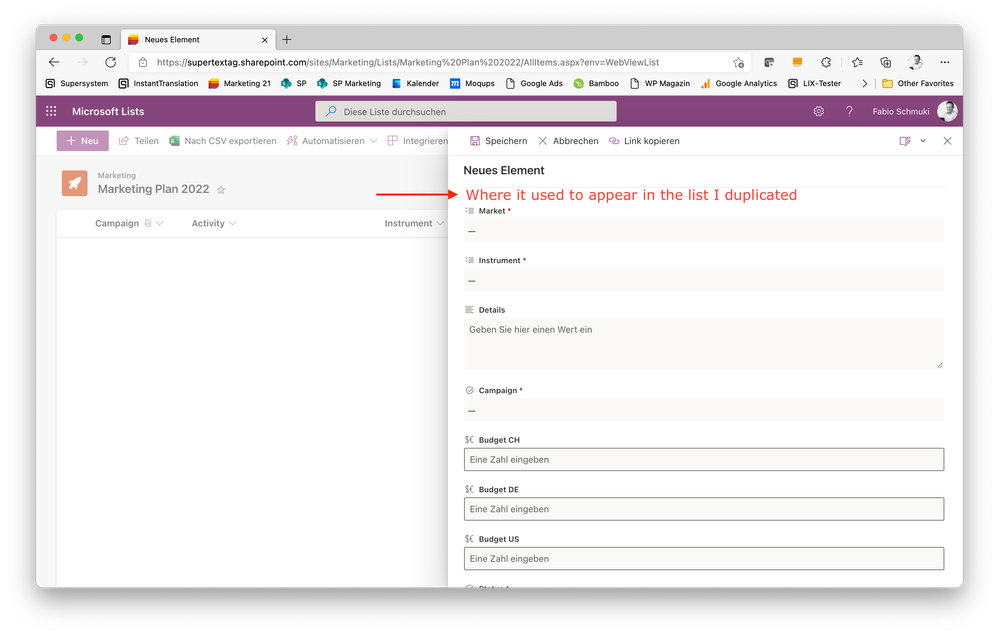Open browser Favorites list icon
Viewport: 999px width, 635px height.
click(x=858, y=62)
